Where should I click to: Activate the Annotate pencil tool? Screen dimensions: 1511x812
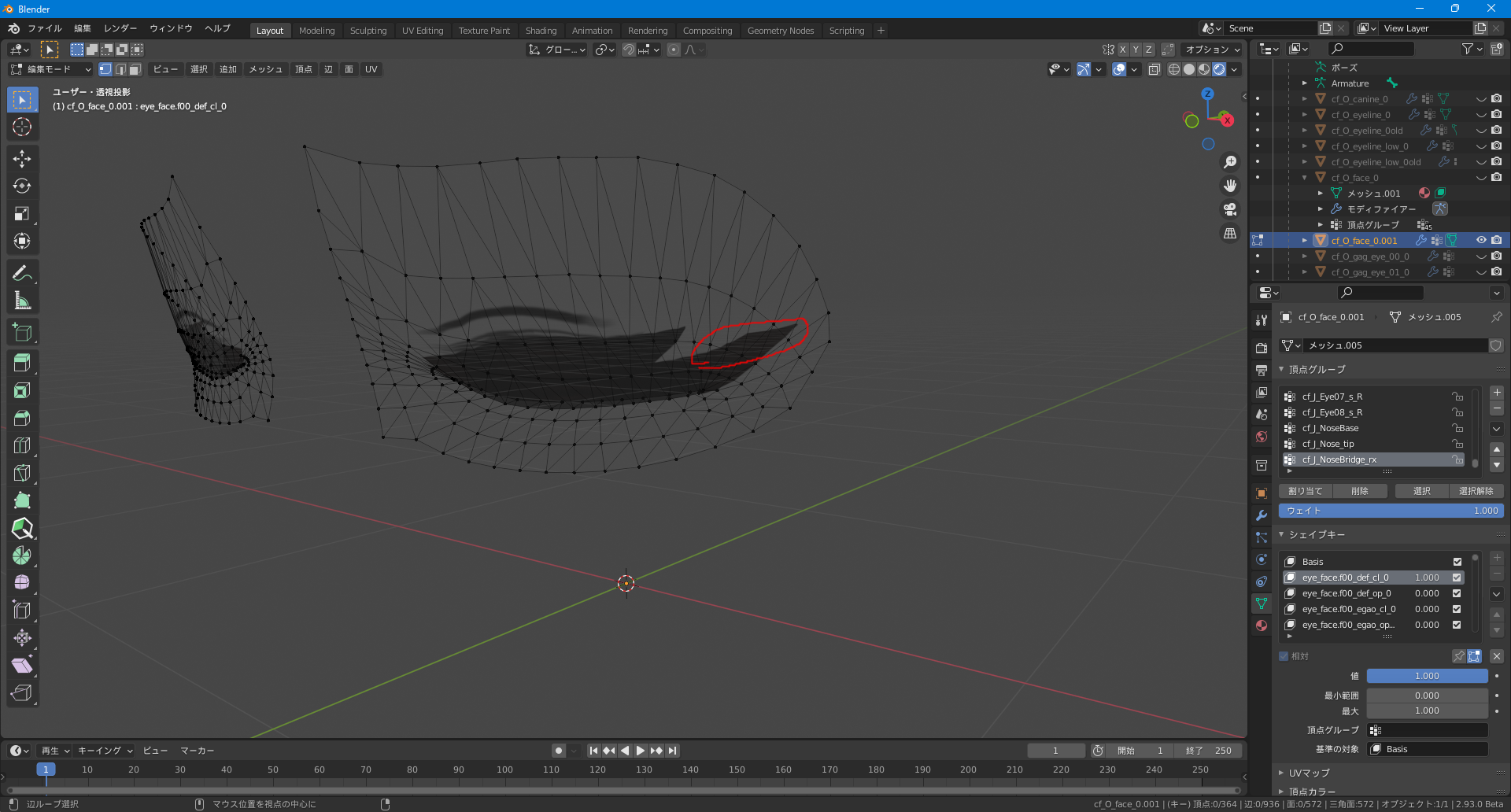(22, 273)
